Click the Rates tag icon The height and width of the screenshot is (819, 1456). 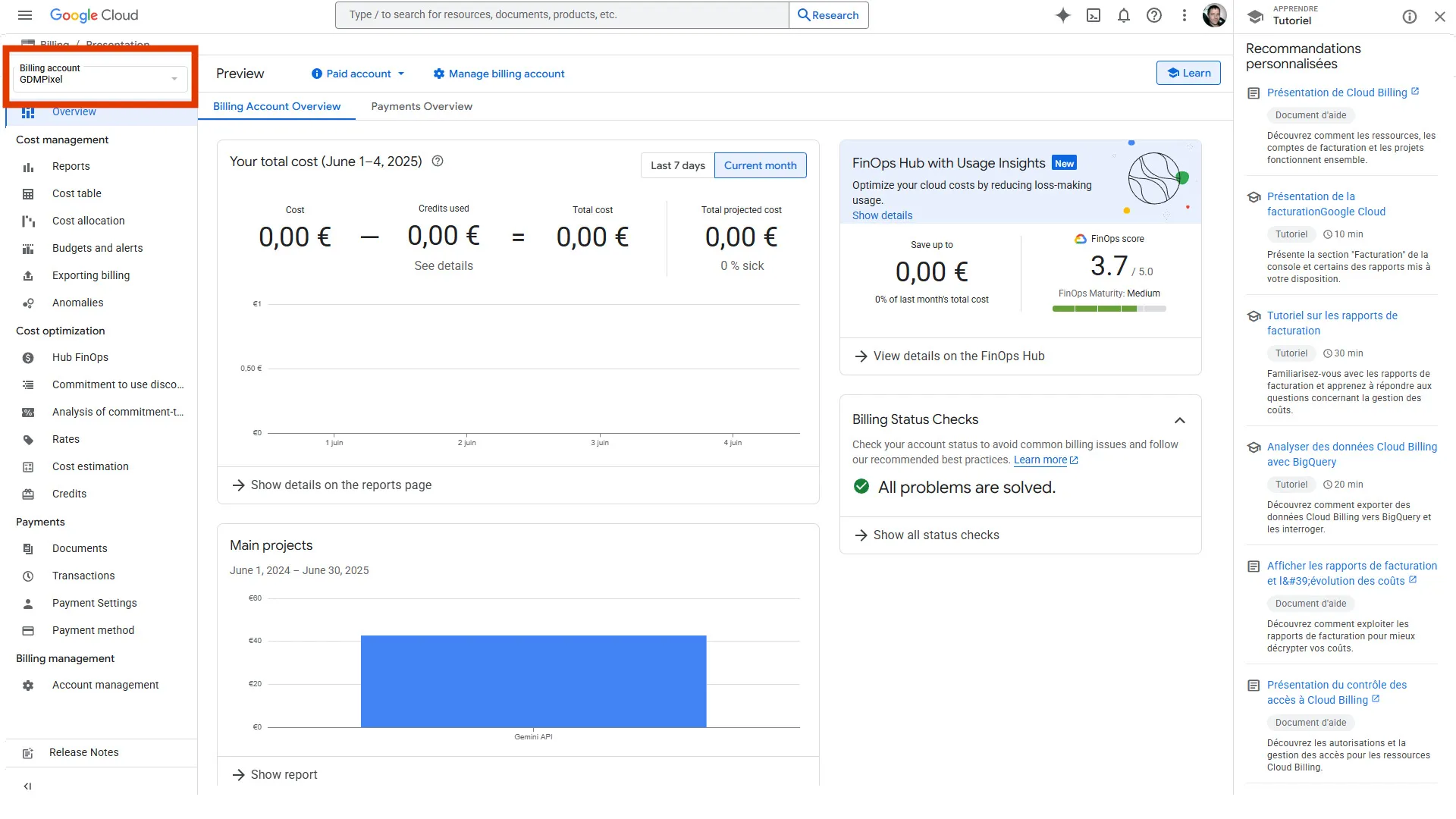pos(28,440)
